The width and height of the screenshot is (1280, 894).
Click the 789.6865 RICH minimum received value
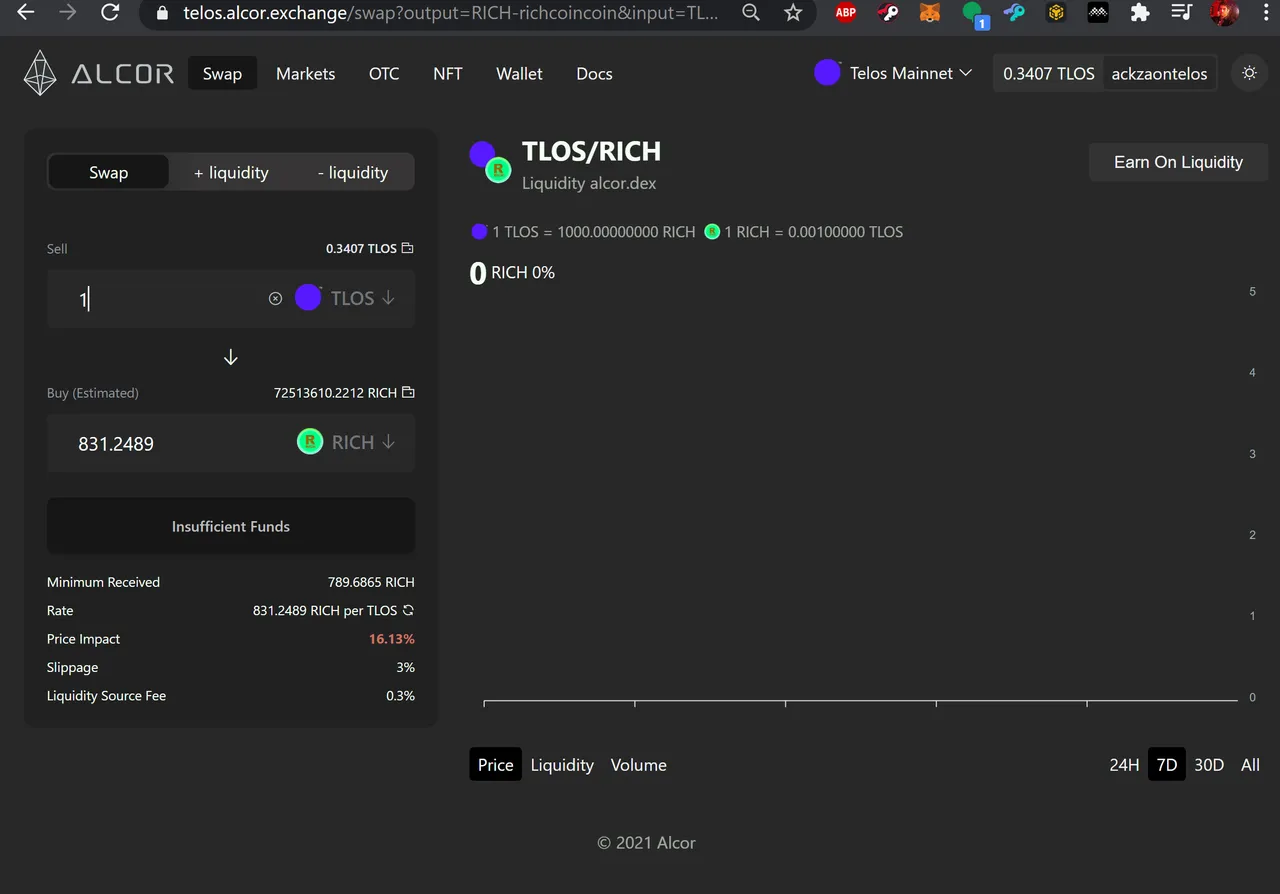click(371, 582)
